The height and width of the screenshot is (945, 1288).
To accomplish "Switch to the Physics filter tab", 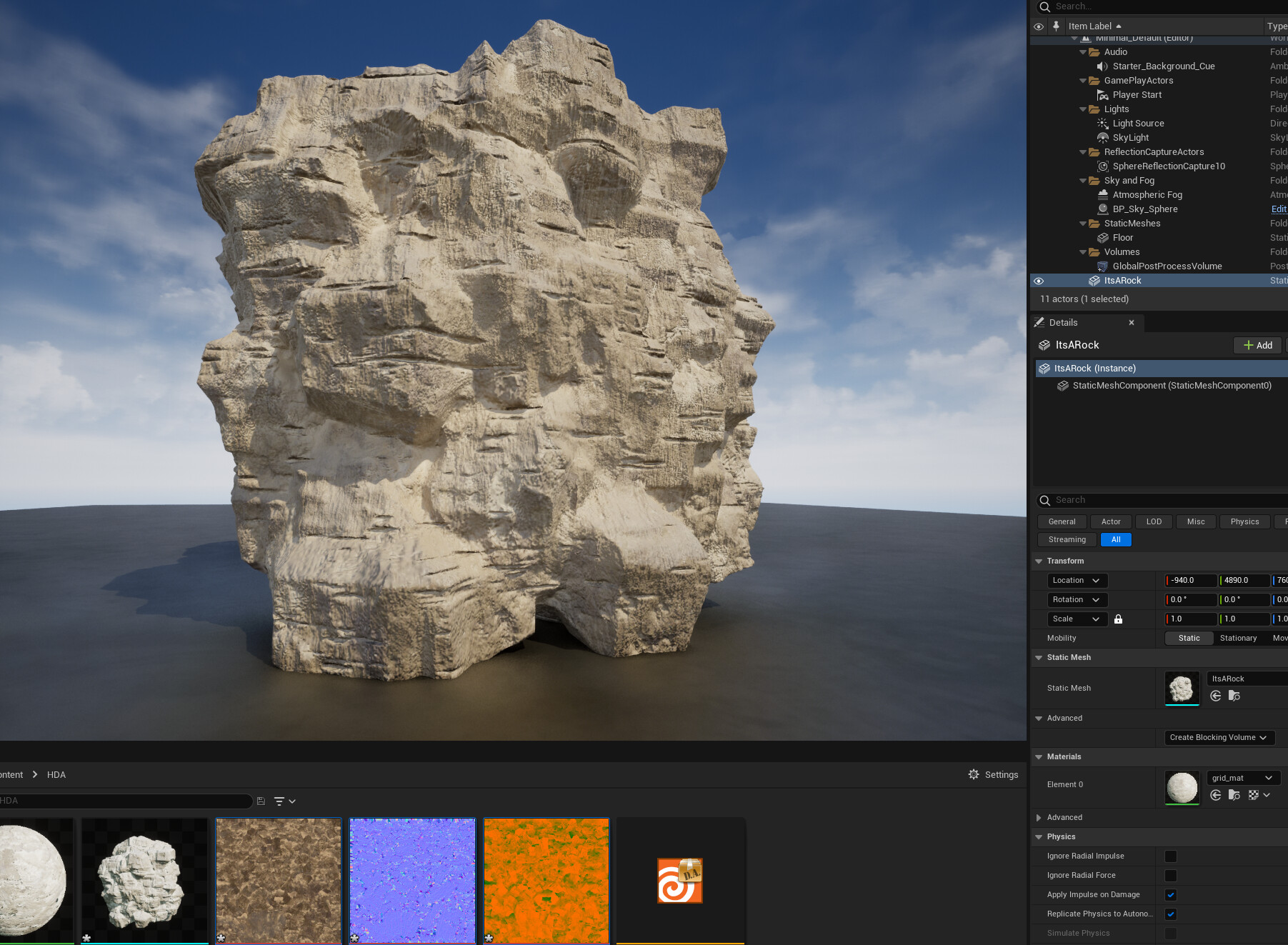I will point(1244,521).
